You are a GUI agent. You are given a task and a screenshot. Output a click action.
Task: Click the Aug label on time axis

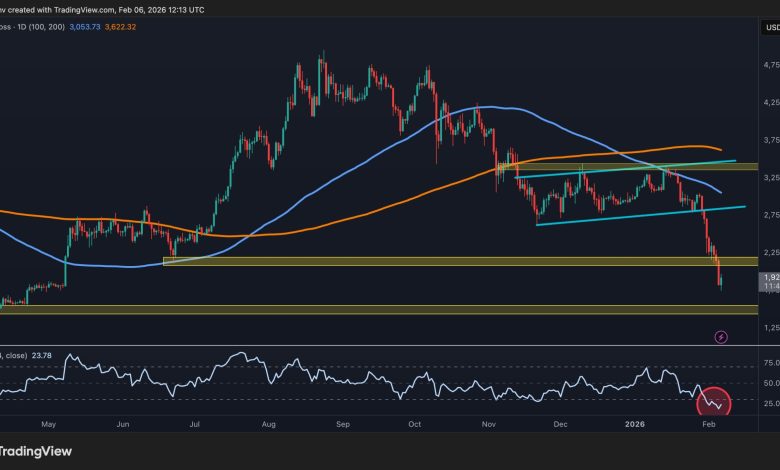pyautogui.click(x=268, y=424)
